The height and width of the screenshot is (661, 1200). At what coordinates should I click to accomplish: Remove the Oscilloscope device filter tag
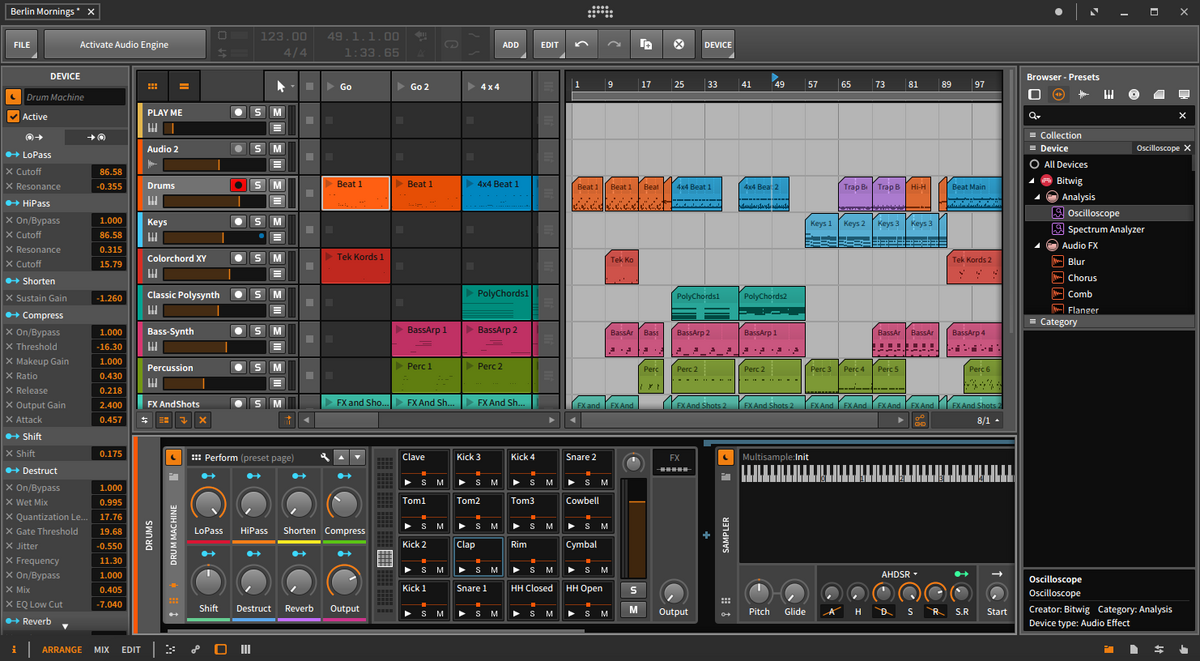(1188, 148)
